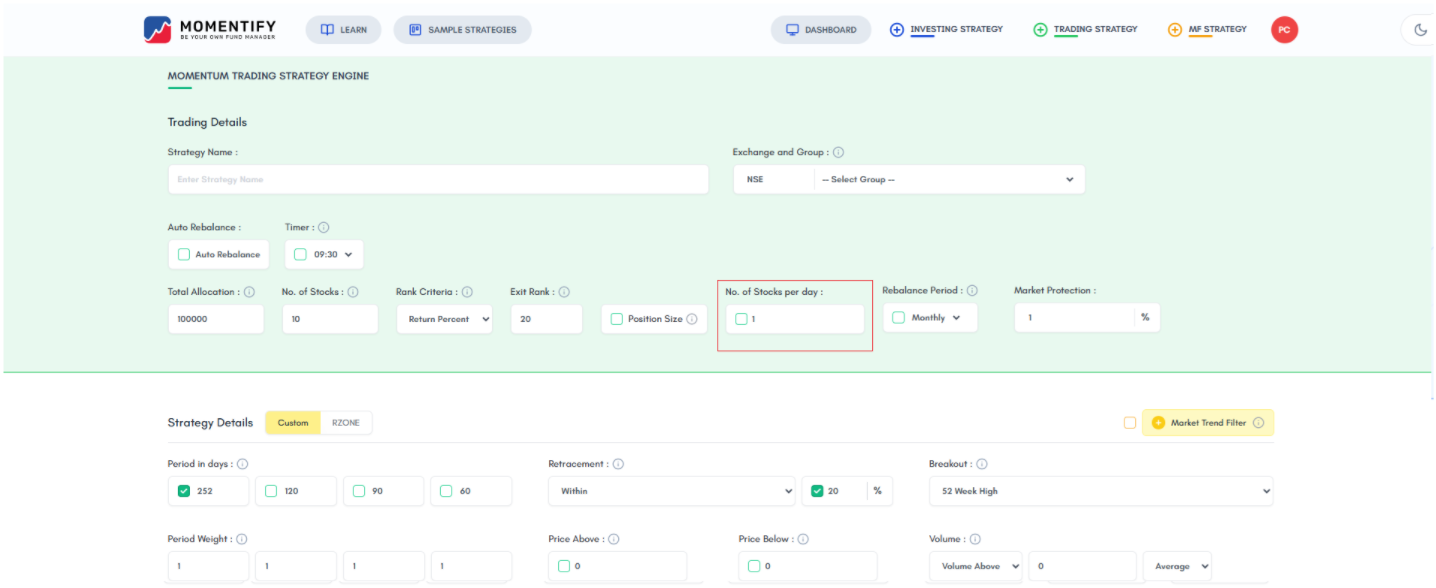1436x588 pixels.
Task: Click info icon beside Price Below
Action: (803, 539)
